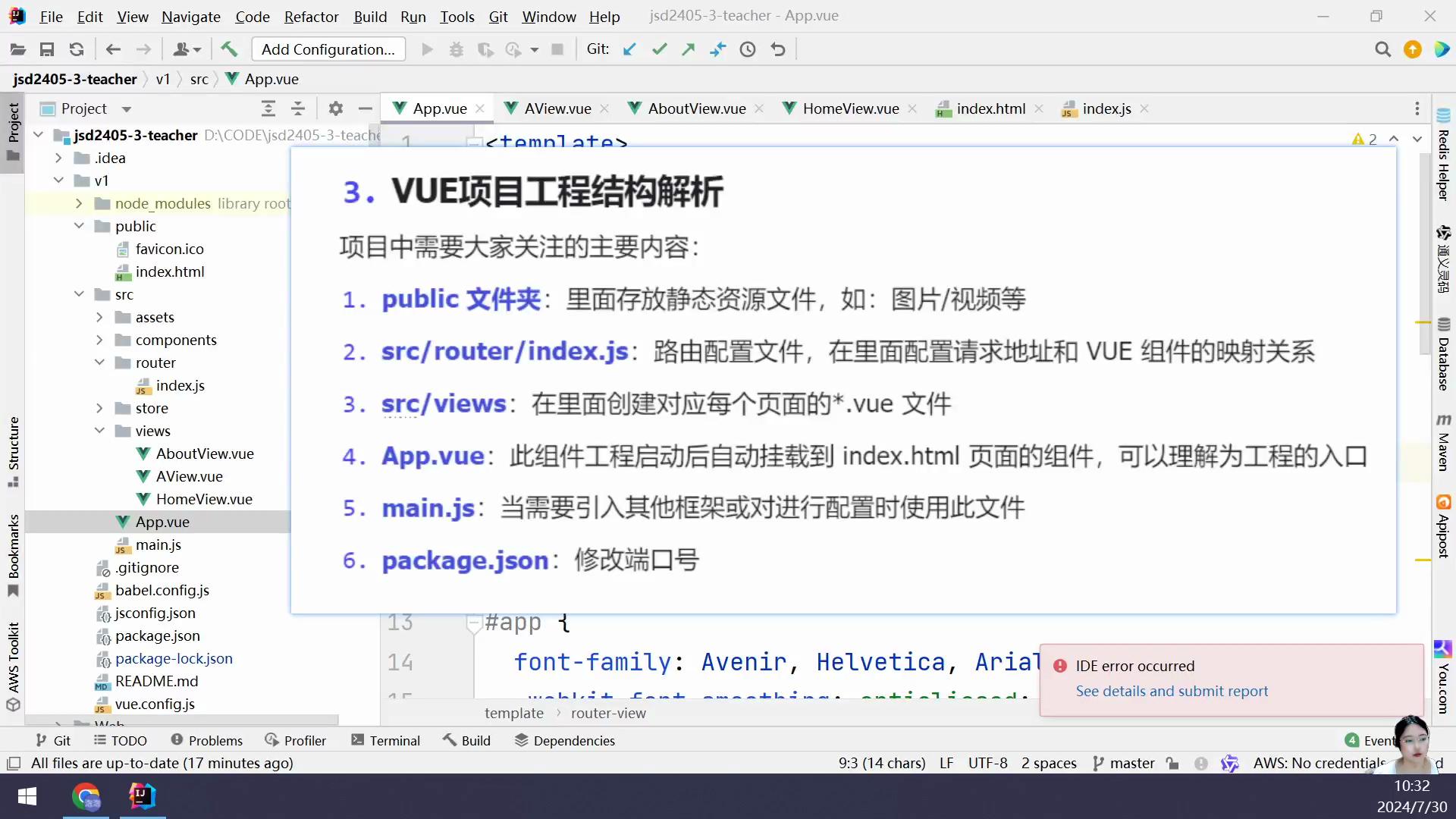Toggle the Structure tool window
The width and height of the screenshot is (1456, 819).
(x=13, y=450)
